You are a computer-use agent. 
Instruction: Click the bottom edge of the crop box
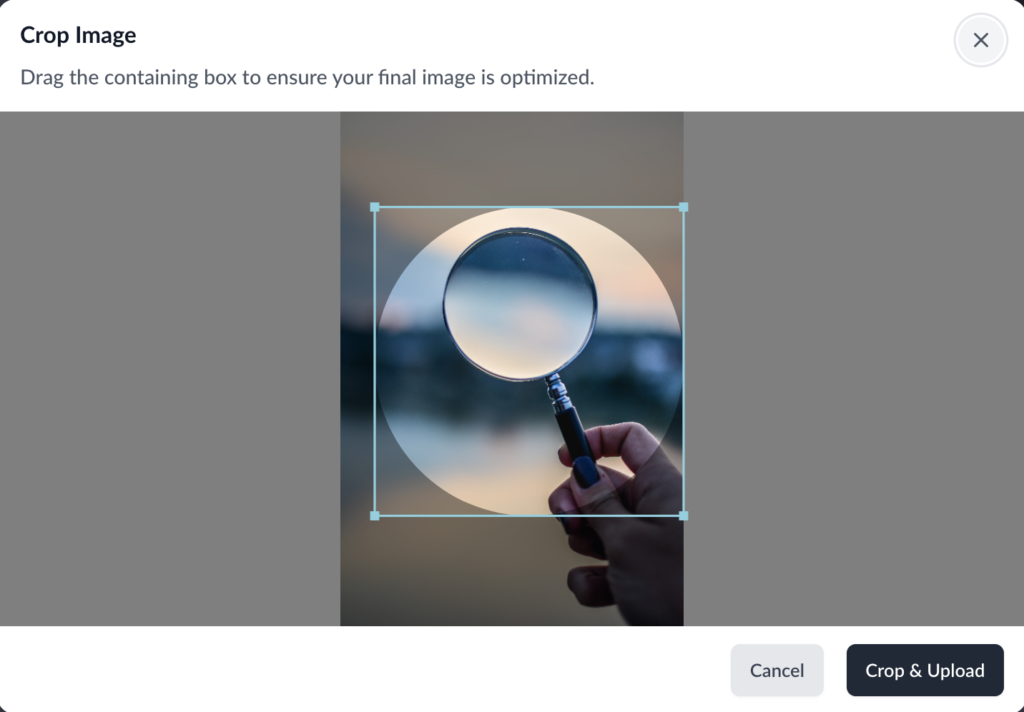point(529,515)
